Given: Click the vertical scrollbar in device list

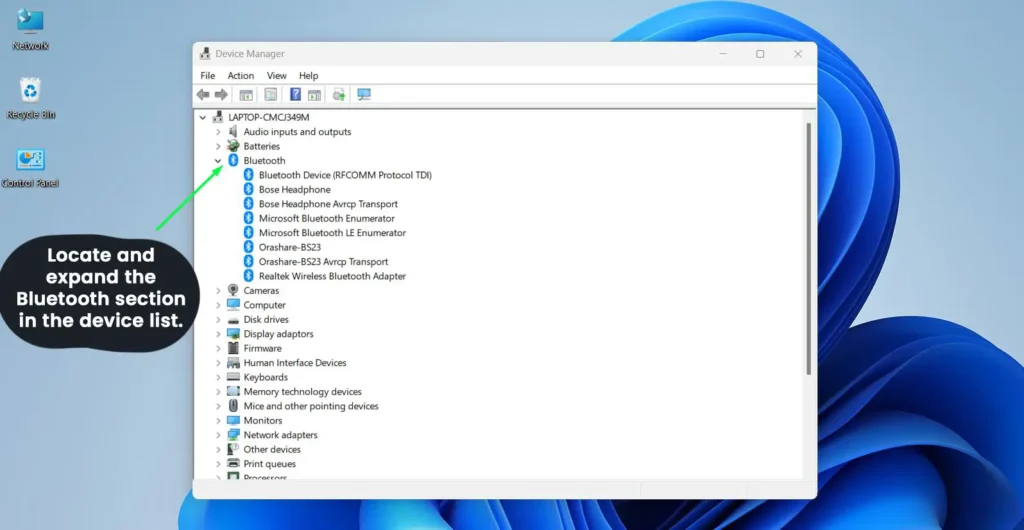Looking at the screenshot, I should (x=809, y=248).
